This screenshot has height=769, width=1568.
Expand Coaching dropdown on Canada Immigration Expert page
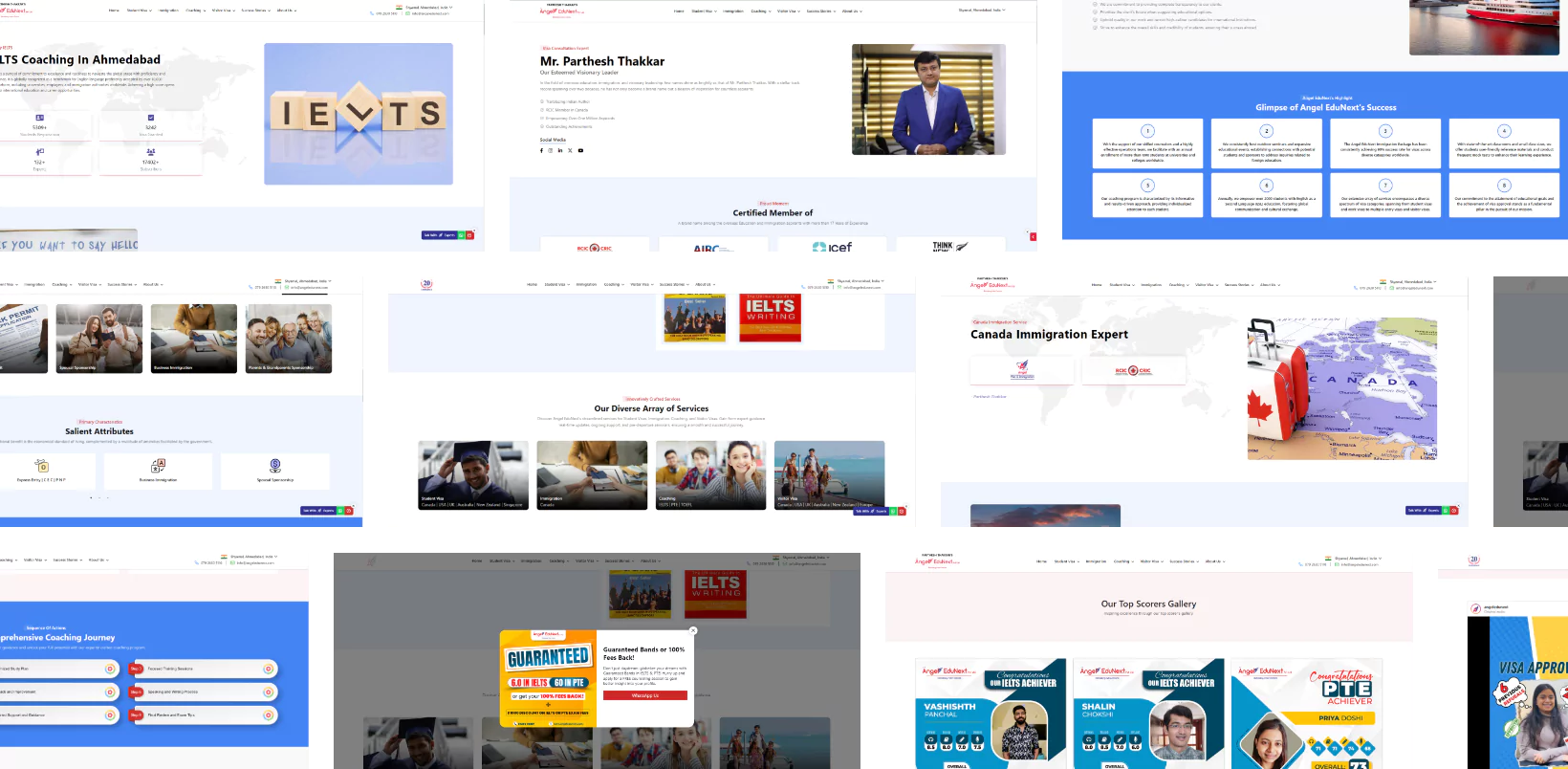click(1177, 284)
